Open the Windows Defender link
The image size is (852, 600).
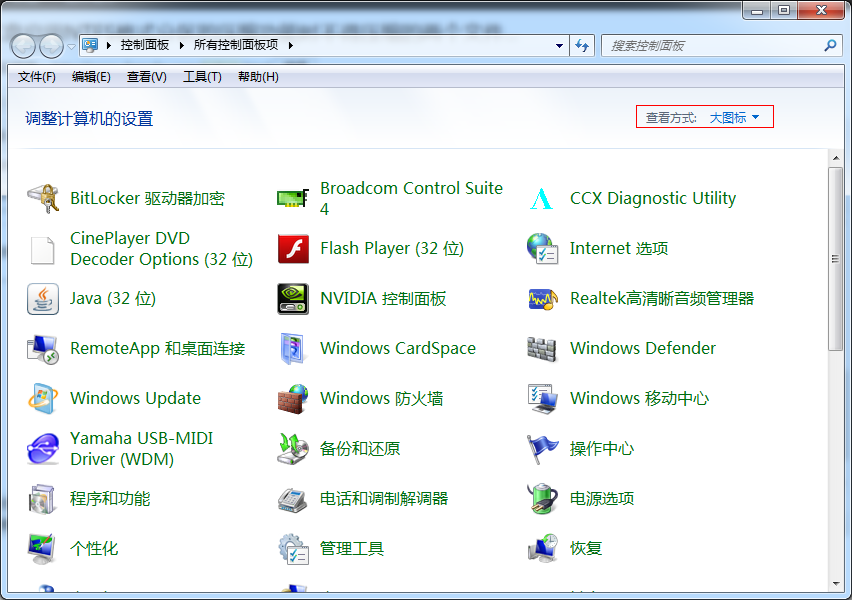pos(642,348)
